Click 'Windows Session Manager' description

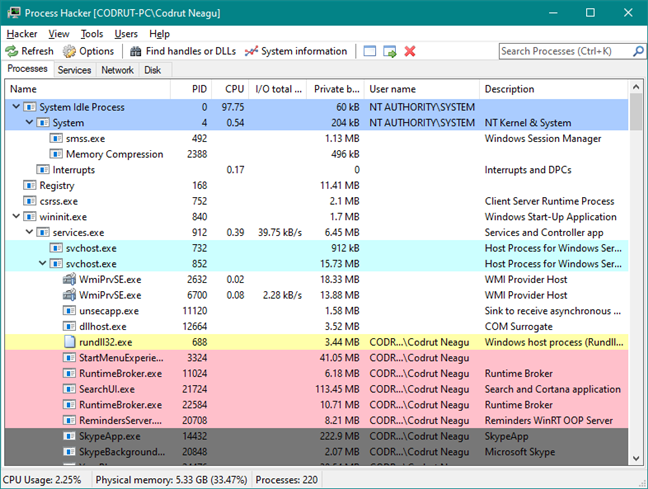click(x=543, y=138)
